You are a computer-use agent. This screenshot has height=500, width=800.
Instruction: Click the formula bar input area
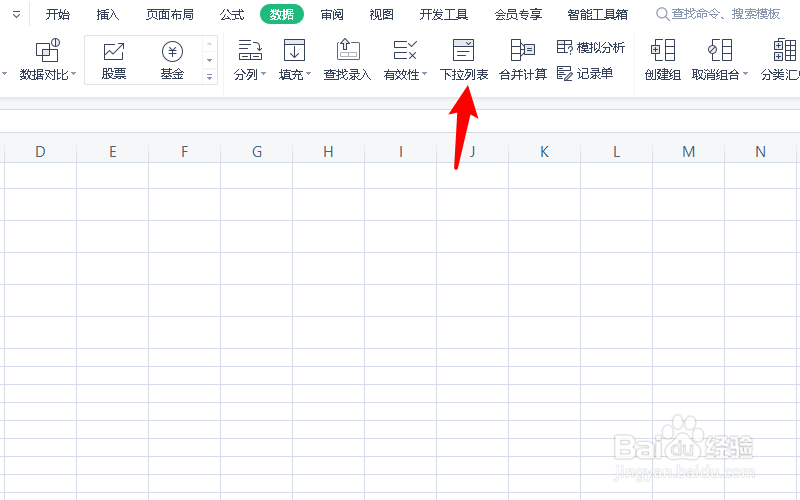400,121
